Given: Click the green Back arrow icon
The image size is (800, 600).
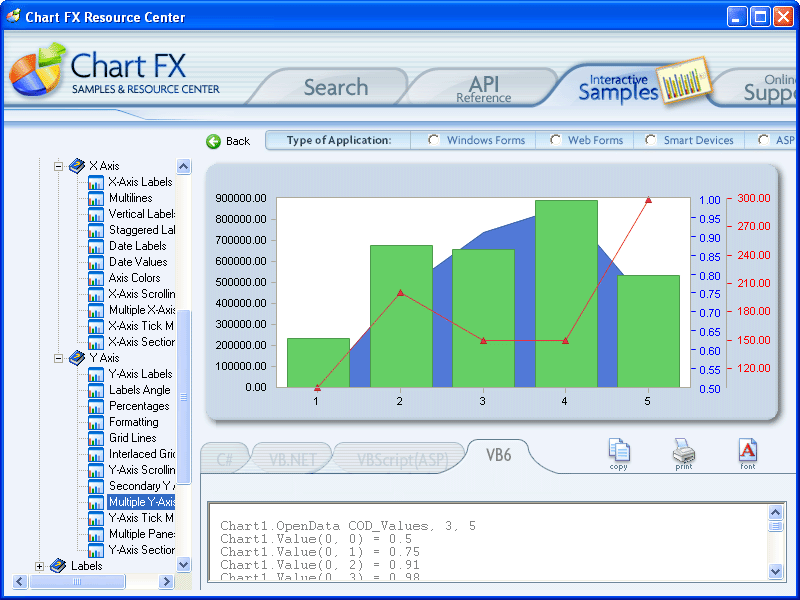Looking at the screenshot, I should coord(211,141).
